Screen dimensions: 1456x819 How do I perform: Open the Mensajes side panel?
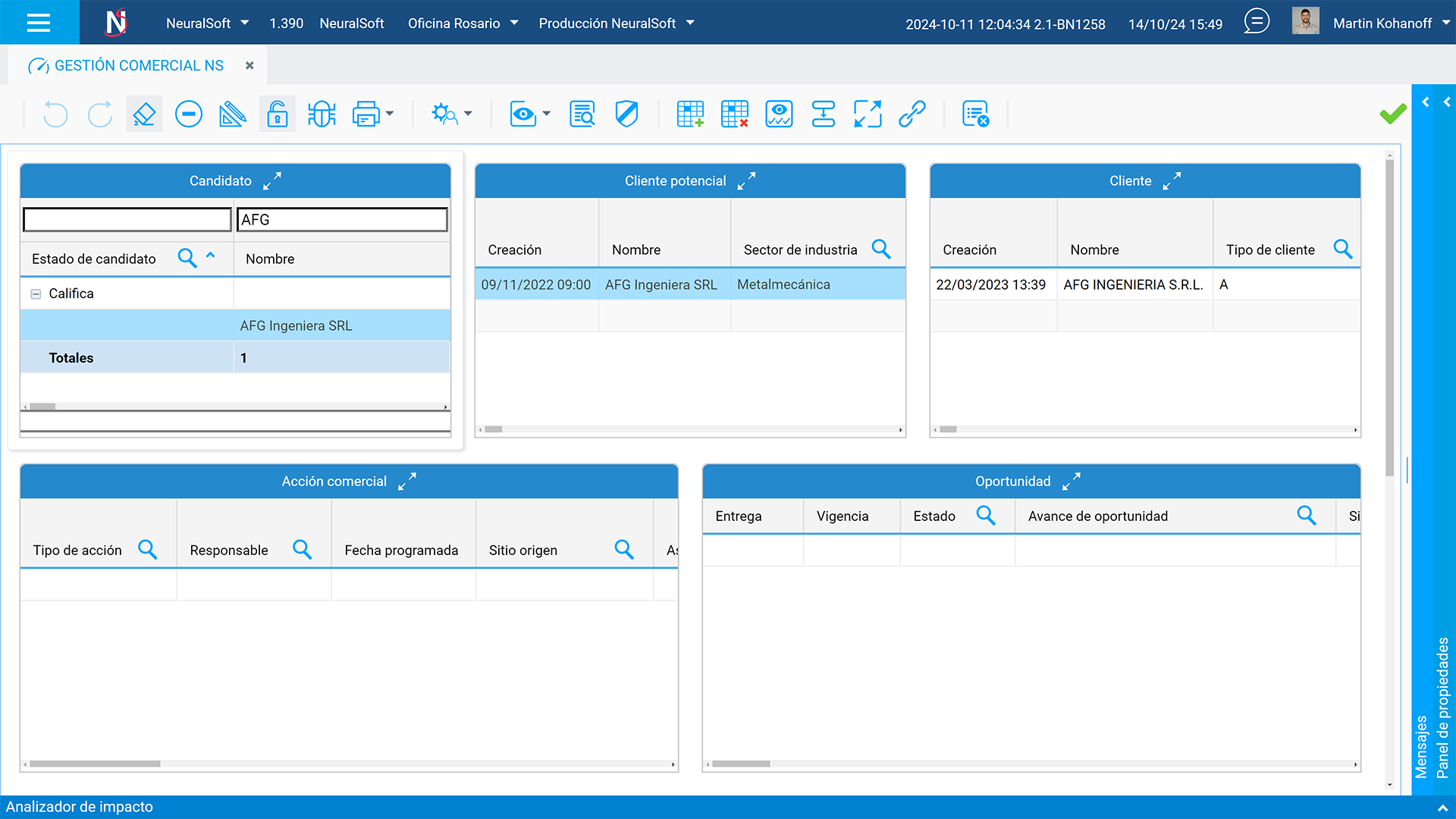pyautogui.click(x=1421, y=747)
